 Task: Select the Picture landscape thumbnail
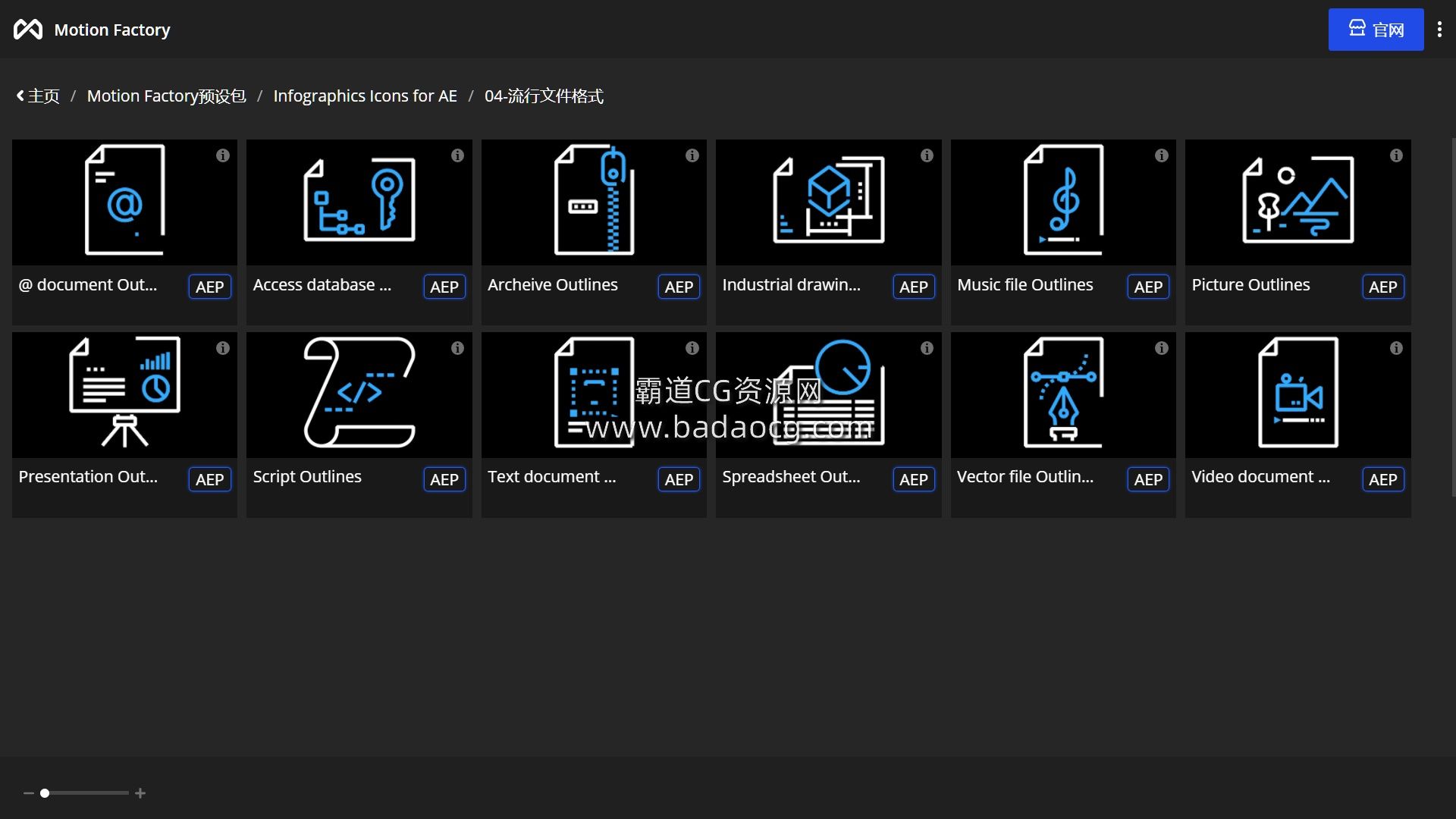1298,201
